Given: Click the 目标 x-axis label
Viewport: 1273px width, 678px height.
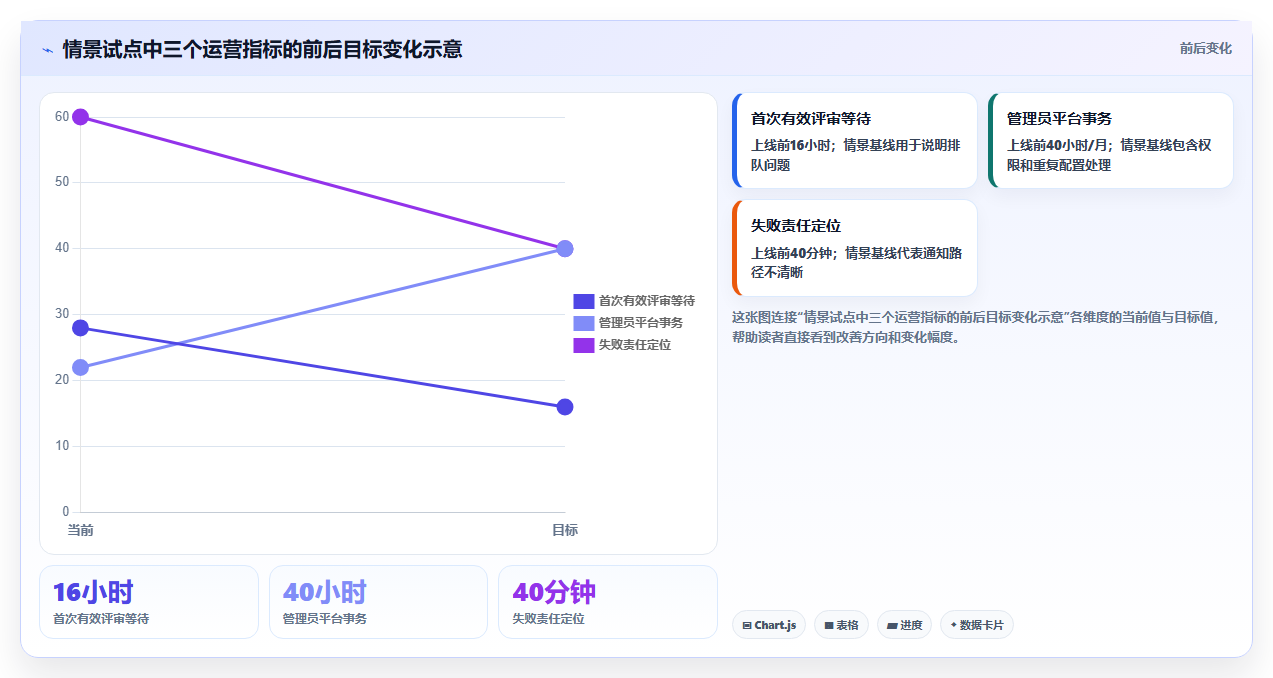Looking at the screenshot, I should coord(565,530).
